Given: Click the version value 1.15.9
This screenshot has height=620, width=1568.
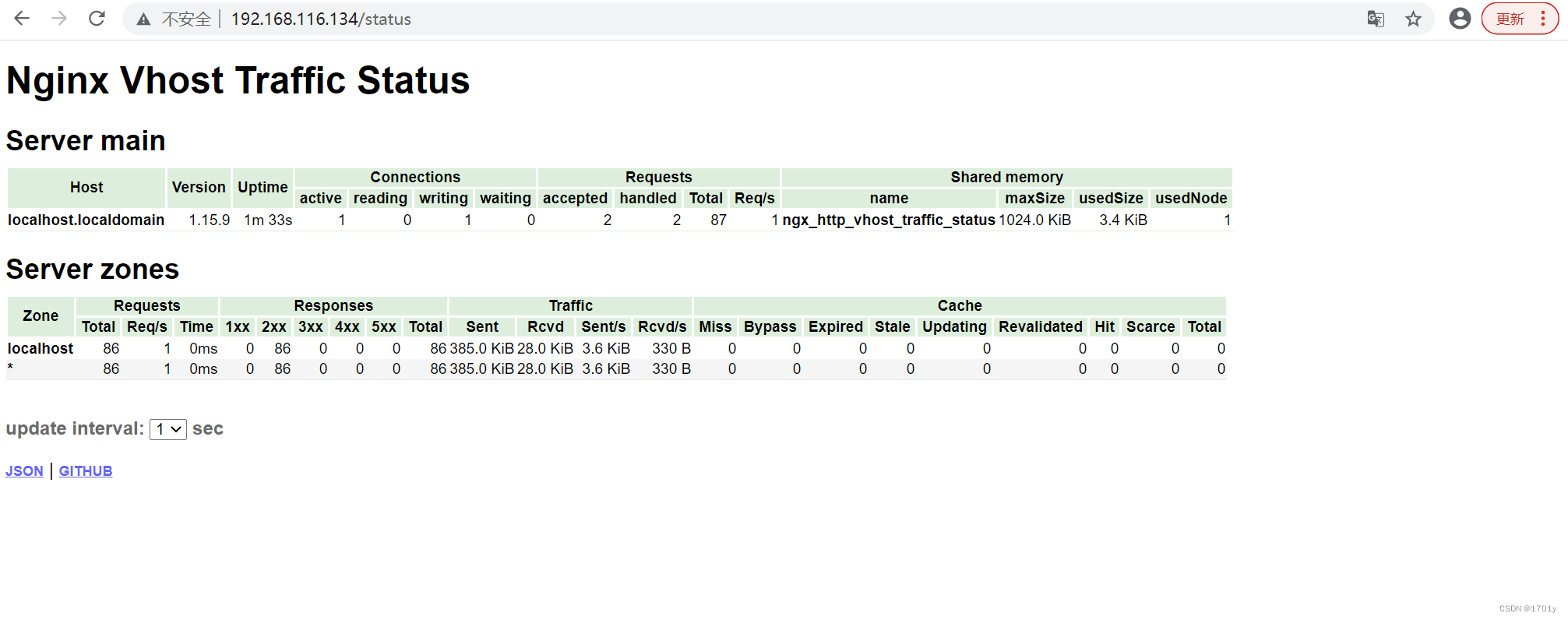Looking at the screenshot, I should coord(210,220).
